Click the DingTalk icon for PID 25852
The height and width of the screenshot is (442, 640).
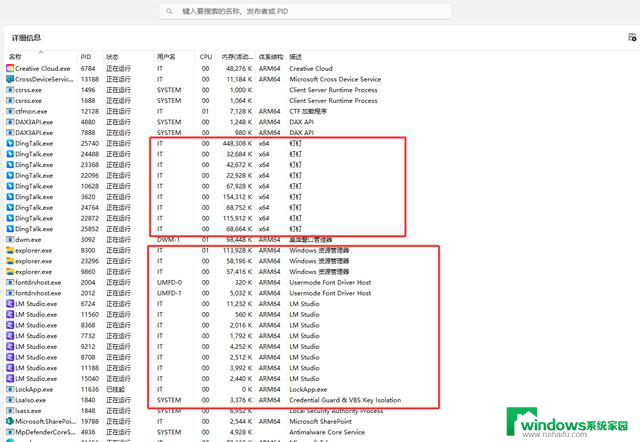point(10,229)
